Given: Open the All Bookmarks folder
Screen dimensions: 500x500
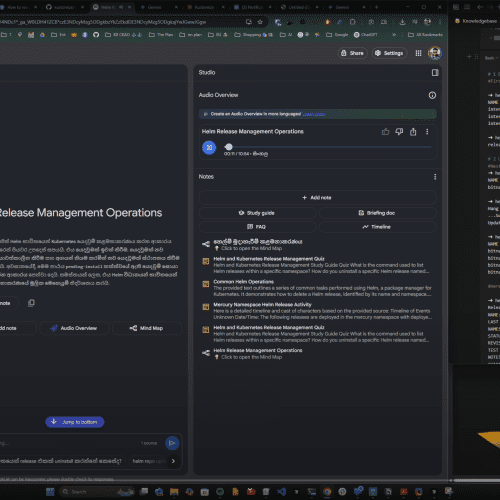Looking at the screenshot, I should [x=426, y=35].
